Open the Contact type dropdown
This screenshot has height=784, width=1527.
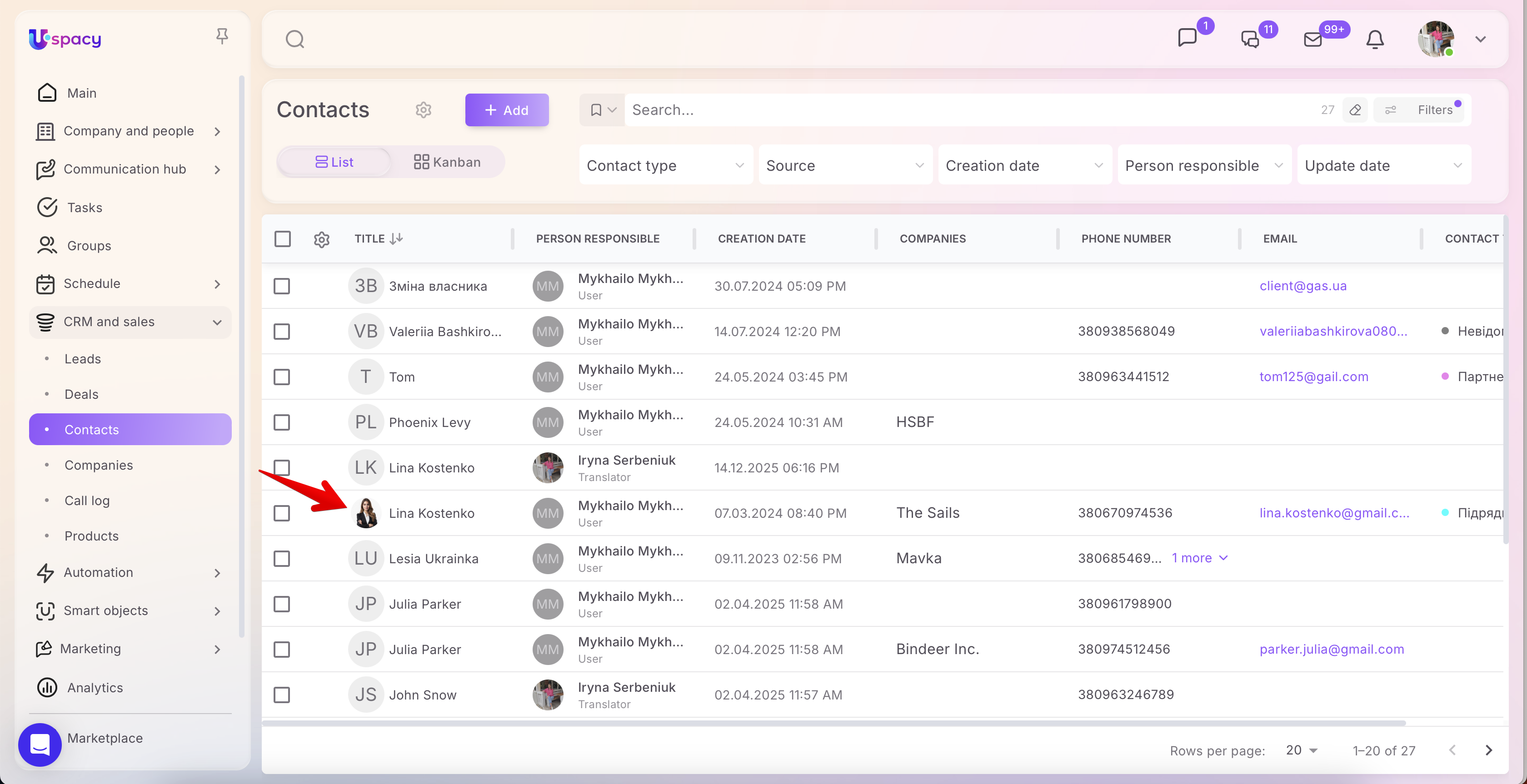point(665,166)
